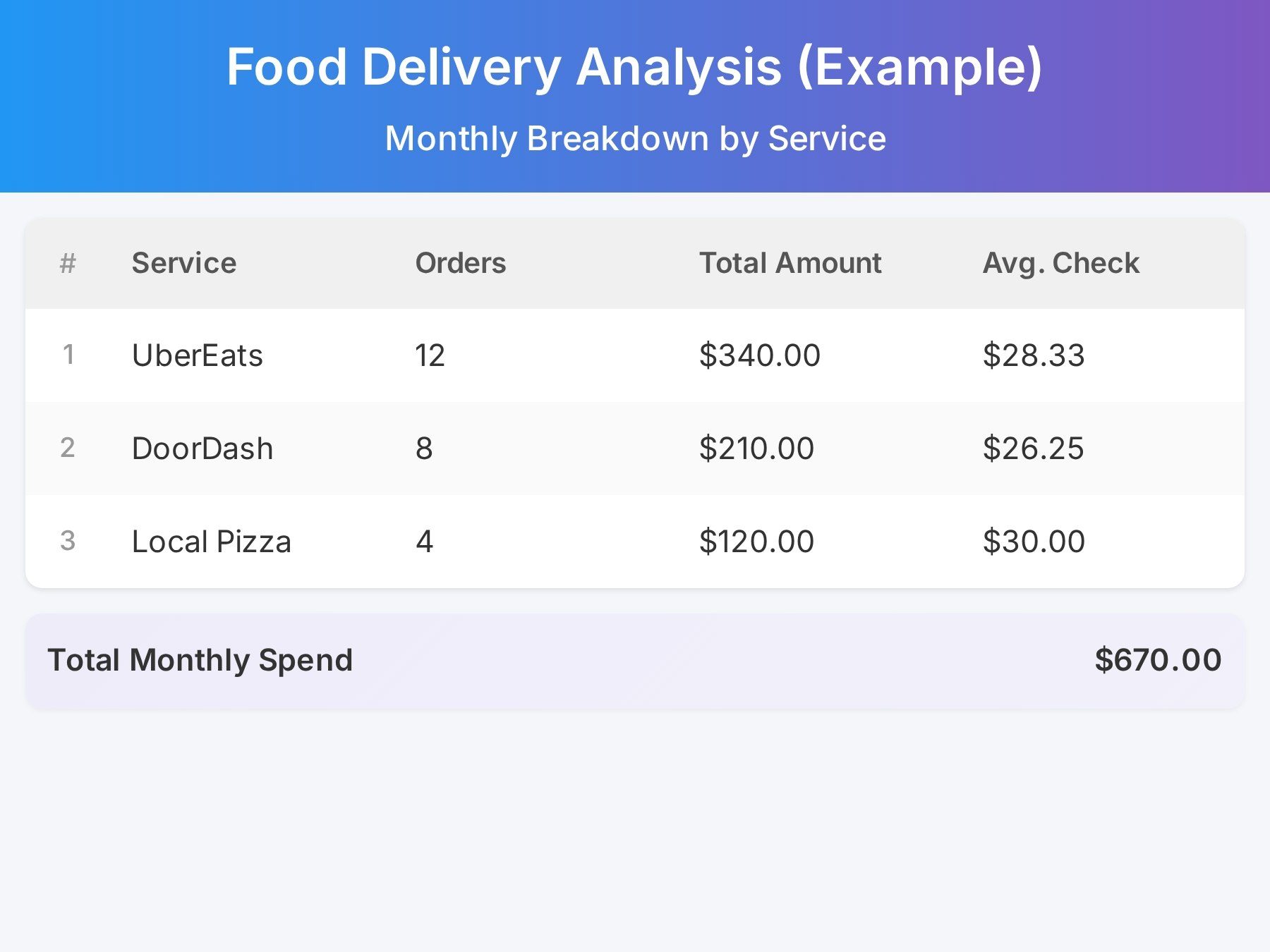Select the Local Pizza row
The width and height of the screenshot is (1270, 952).
635,541
